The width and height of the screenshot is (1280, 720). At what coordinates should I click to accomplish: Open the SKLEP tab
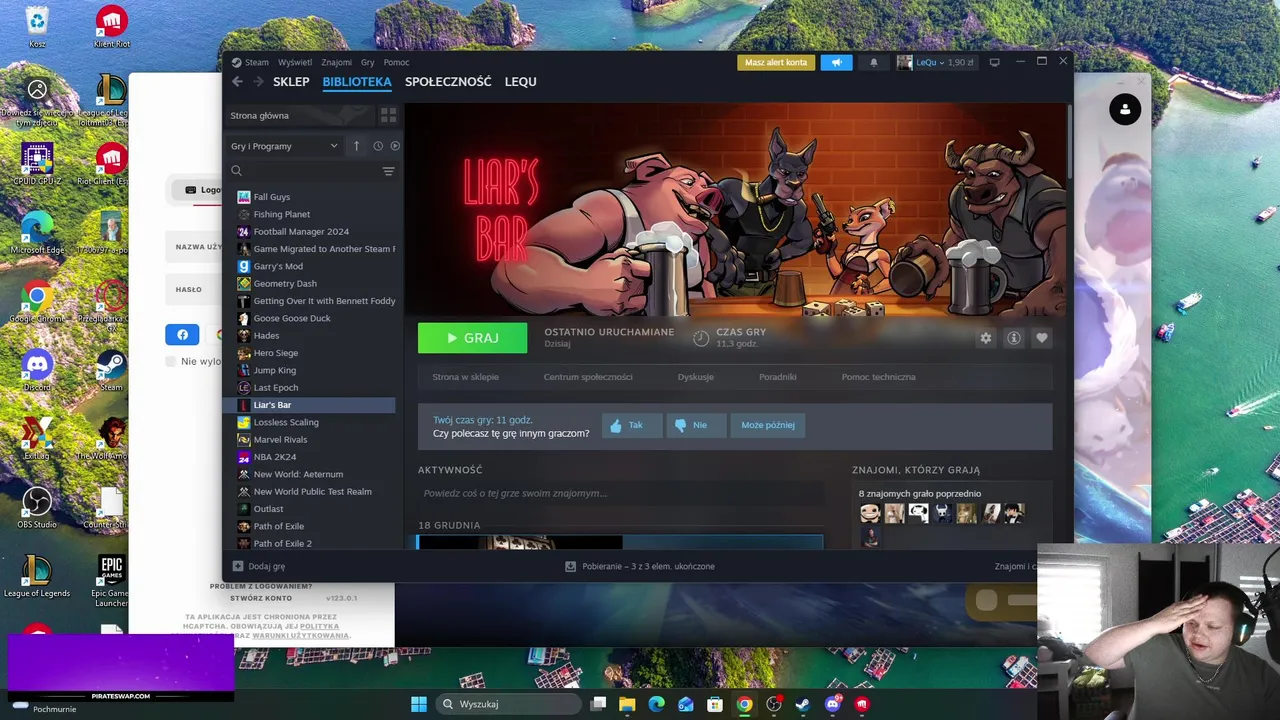291,82
